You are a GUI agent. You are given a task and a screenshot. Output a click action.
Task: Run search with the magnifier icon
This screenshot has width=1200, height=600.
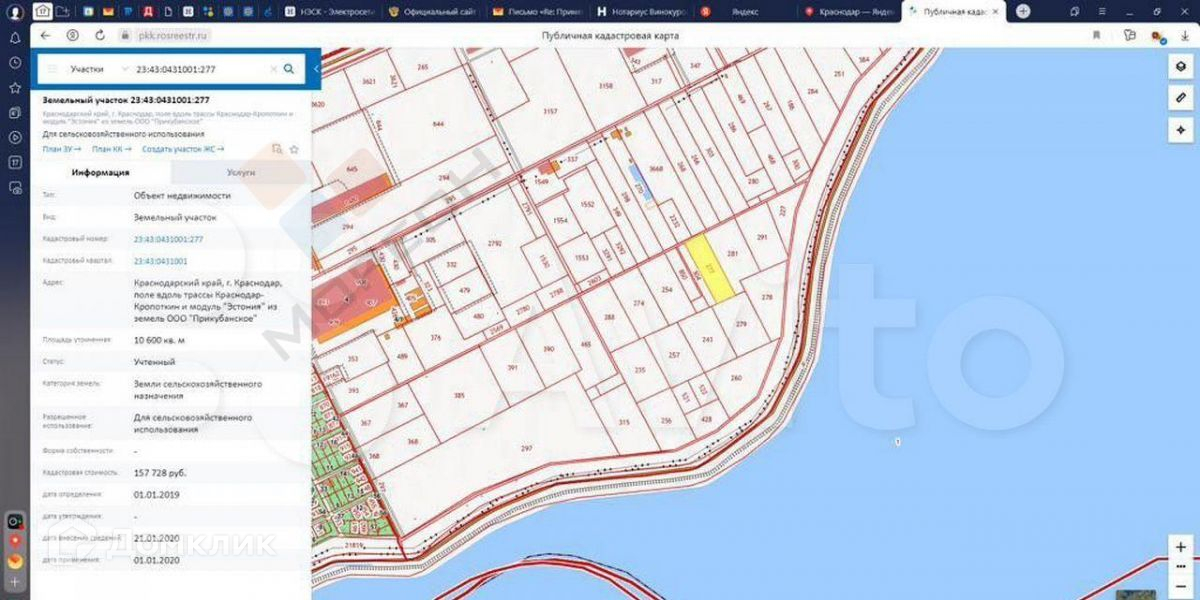(289, 69)
